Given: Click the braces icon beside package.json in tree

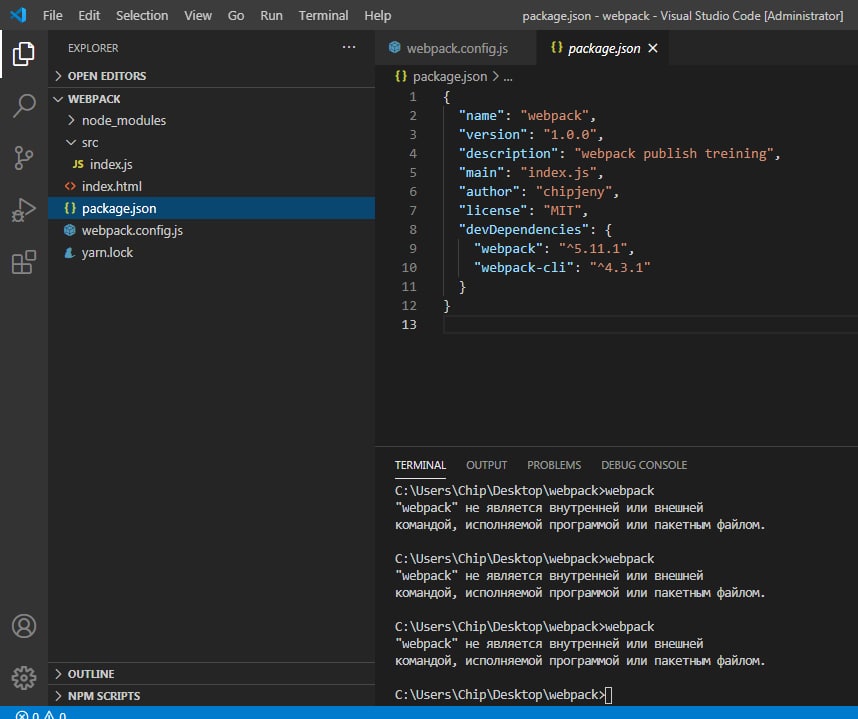Looking at the screenshot, I should [70, 208].
